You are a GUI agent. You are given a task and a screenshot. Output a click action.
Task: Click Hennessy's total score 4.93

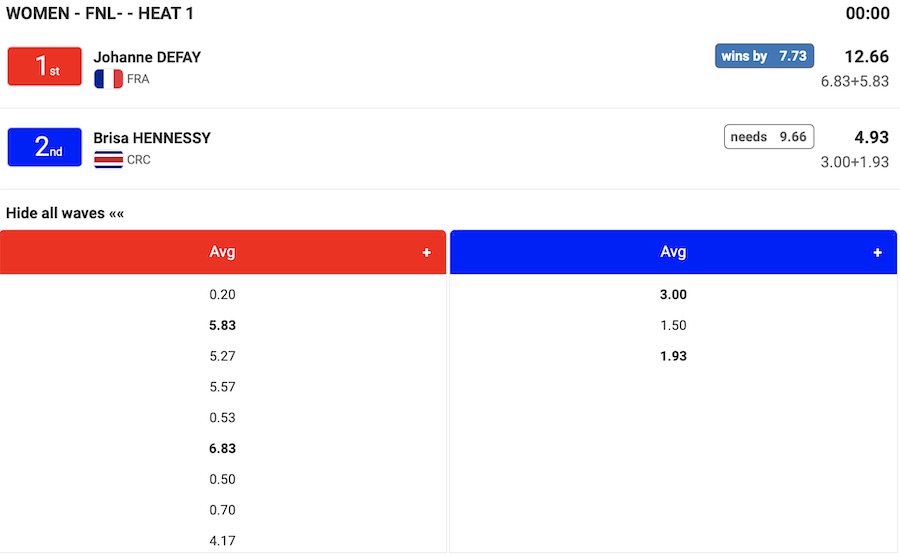pyautogui.click(x=871, y=137)
